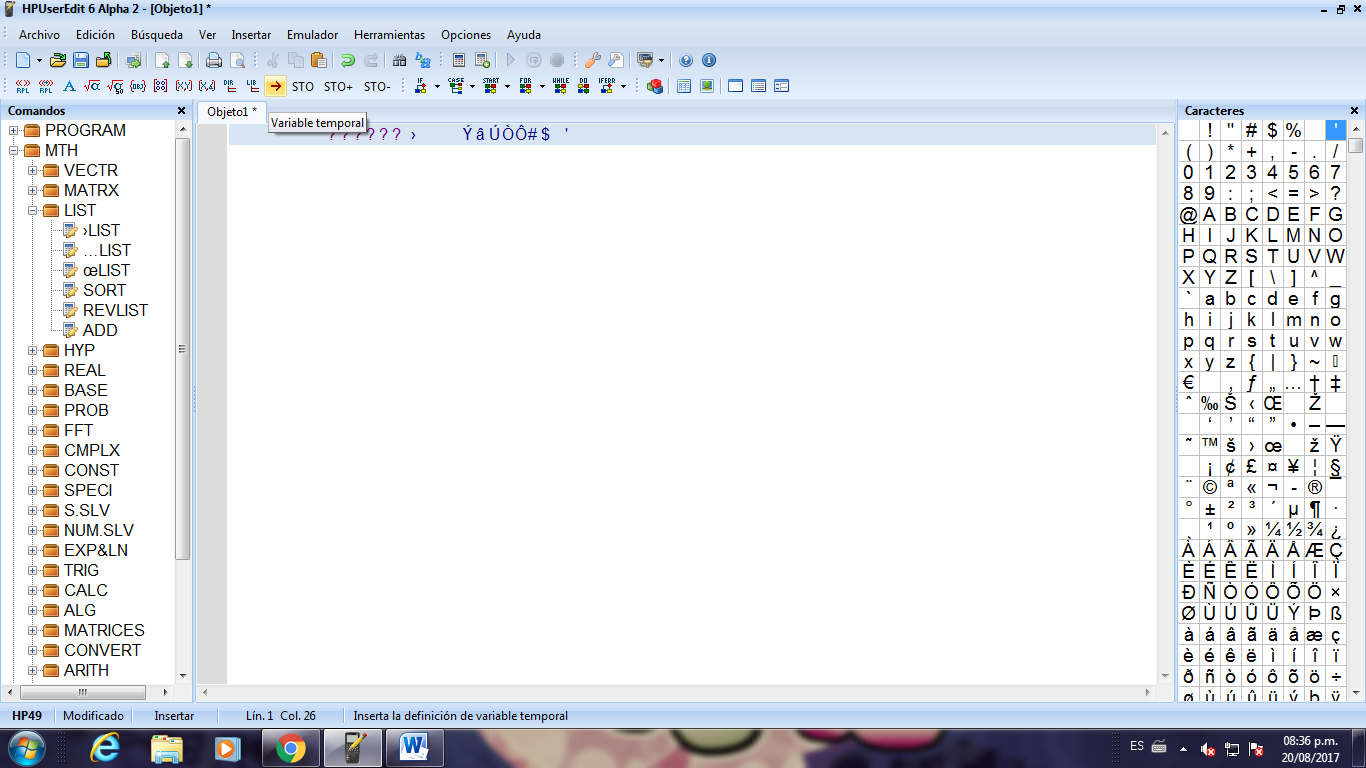This screenshot has width=1366, height=768.
Task: Close the Caracteres panel
Action: coord(1355,111)
